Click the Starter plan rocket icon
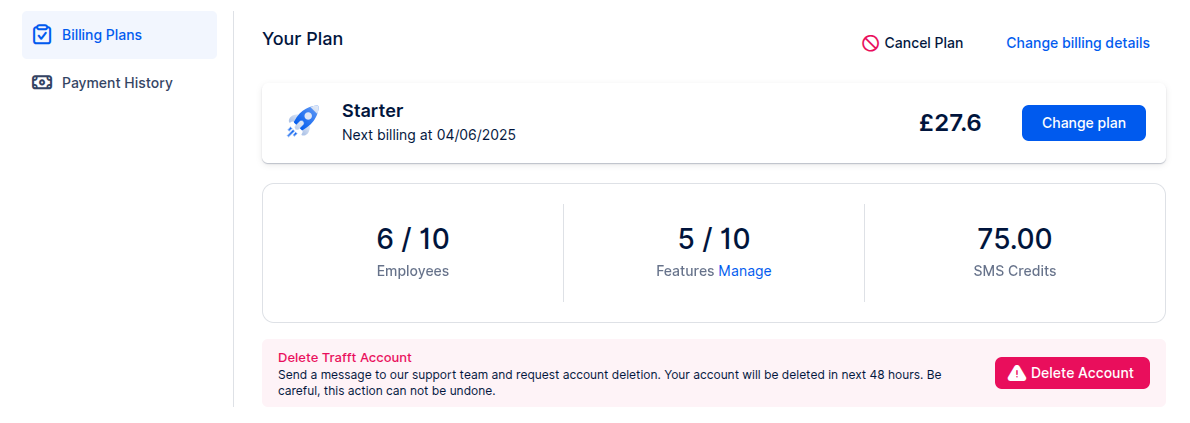The image size is (1190, 423). [303, 122]
